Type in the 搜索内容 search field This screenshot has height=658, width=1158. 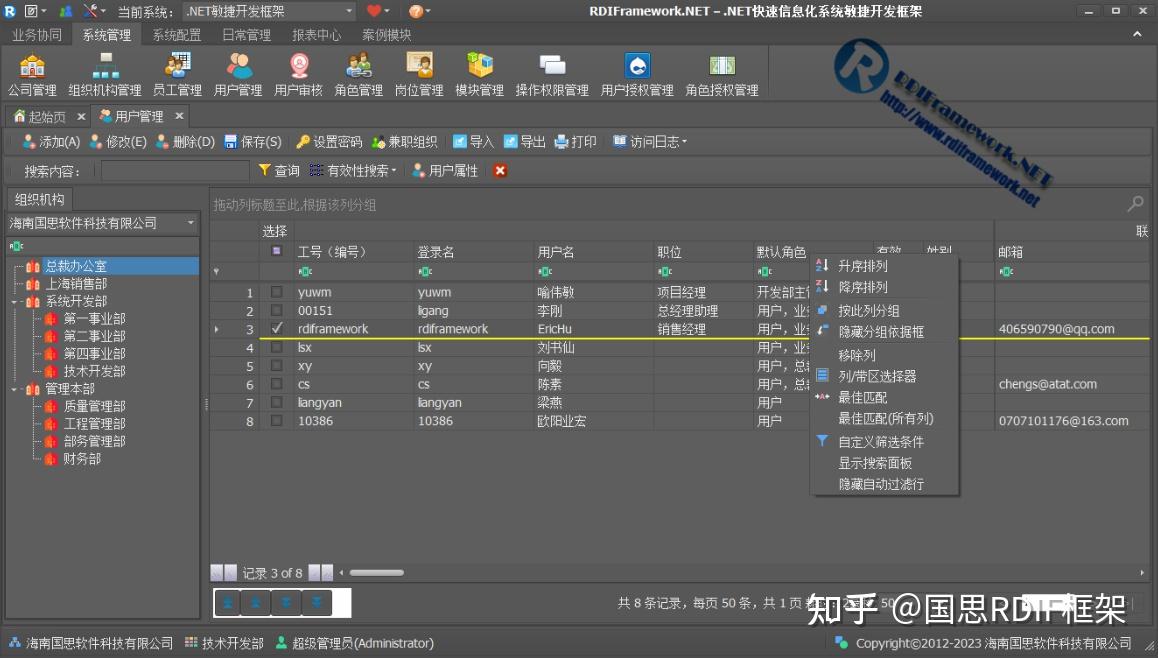[175, 170]
